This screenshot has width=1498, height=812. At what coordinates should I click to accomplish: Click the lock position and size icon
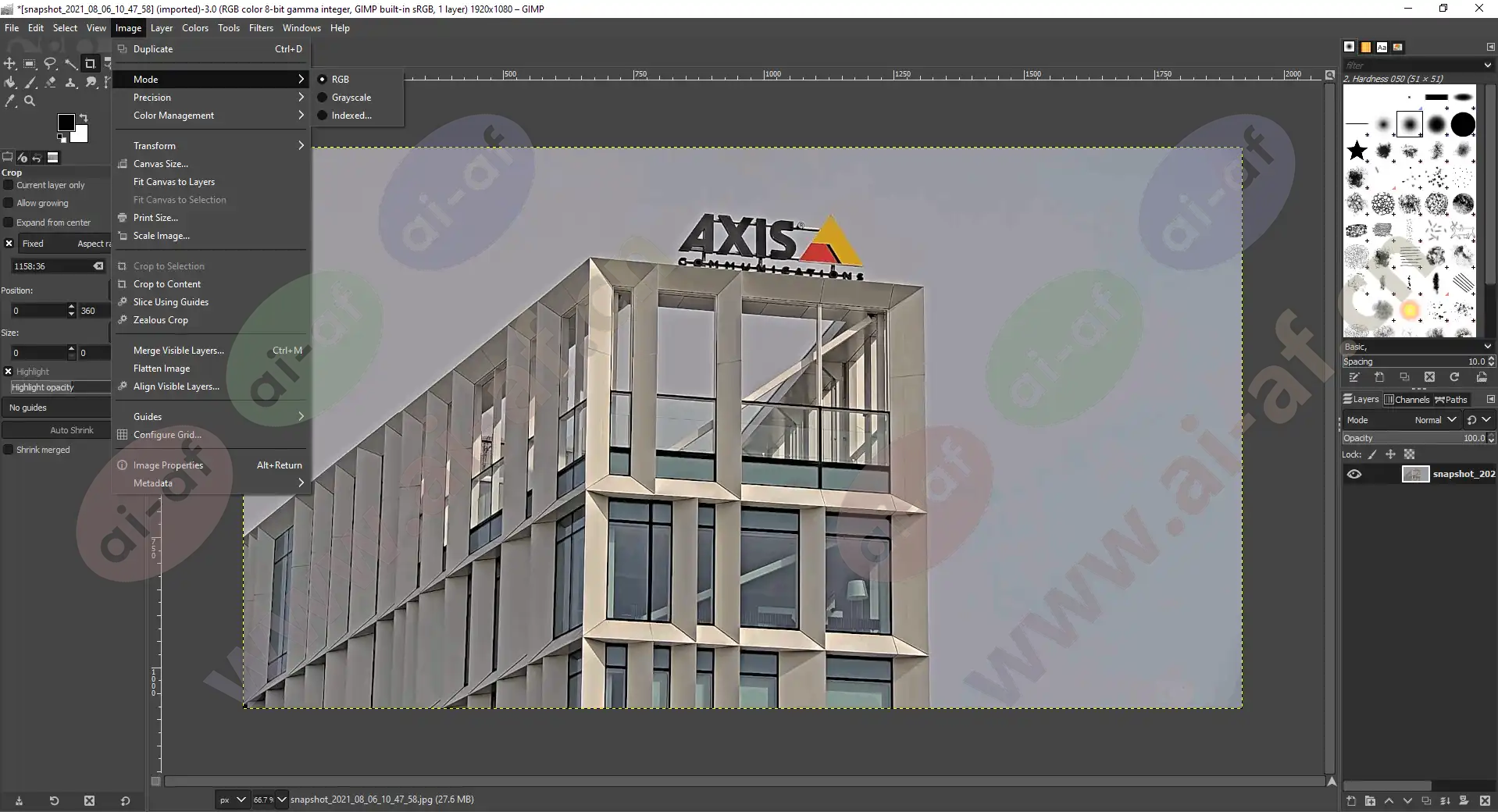[x=1390, y=454]
